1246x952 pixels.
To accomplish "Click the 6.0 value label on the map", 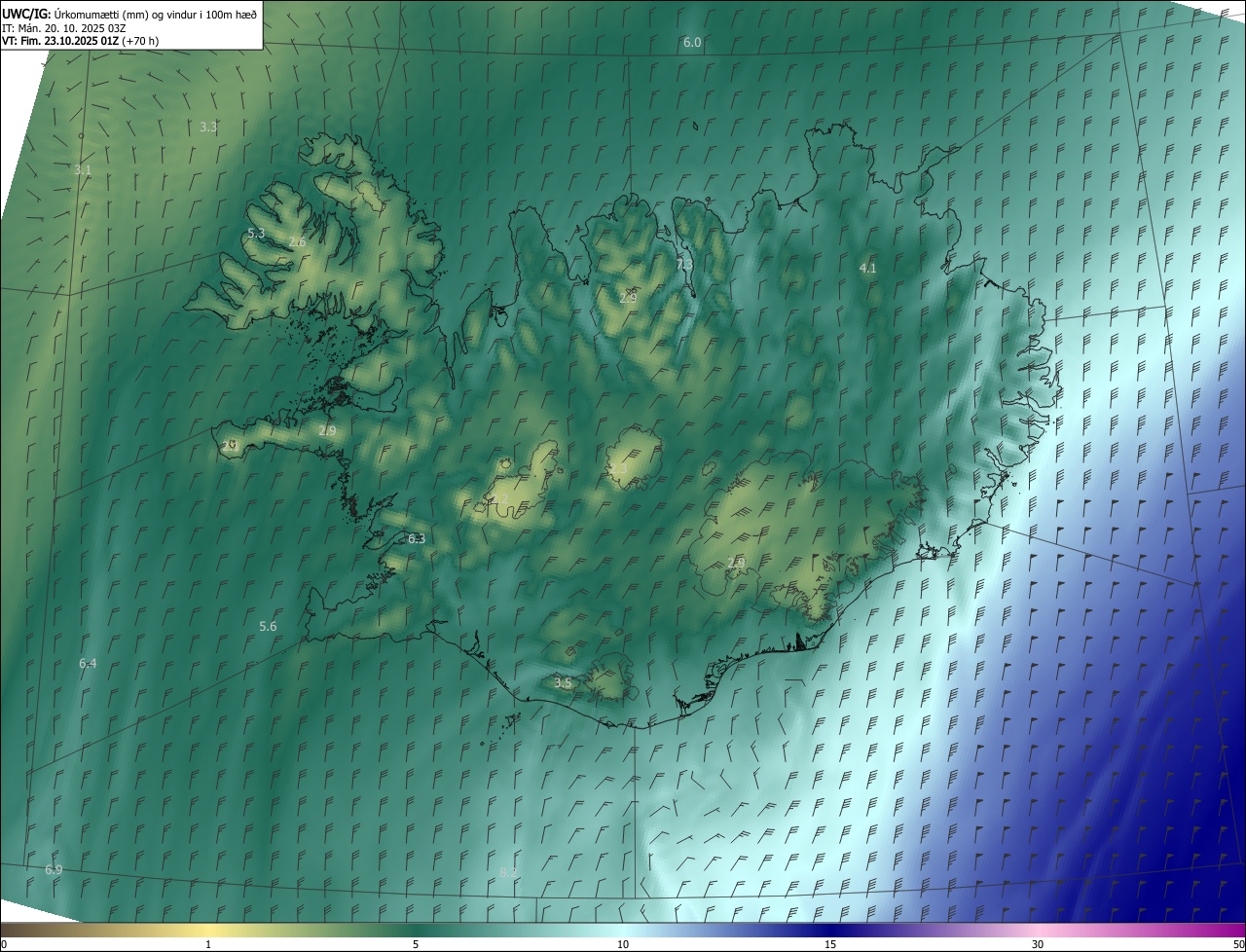I will click(x=692, y=43).
